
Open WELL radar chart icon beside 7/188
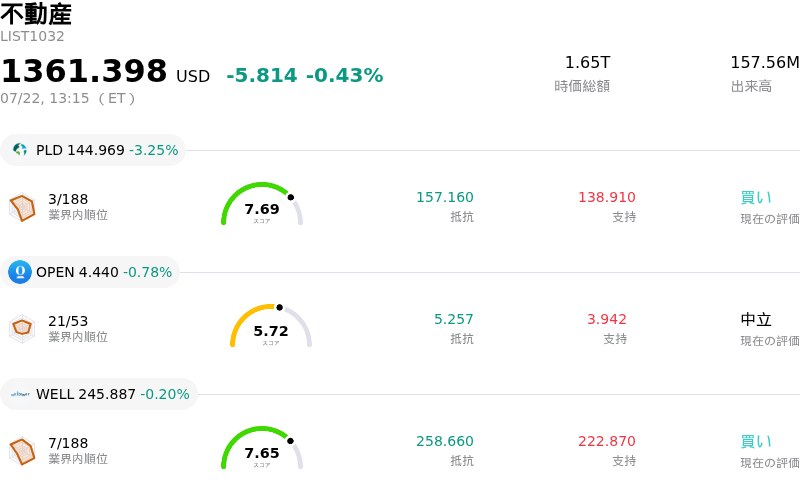pyautogui.click(x=22, y=451)
